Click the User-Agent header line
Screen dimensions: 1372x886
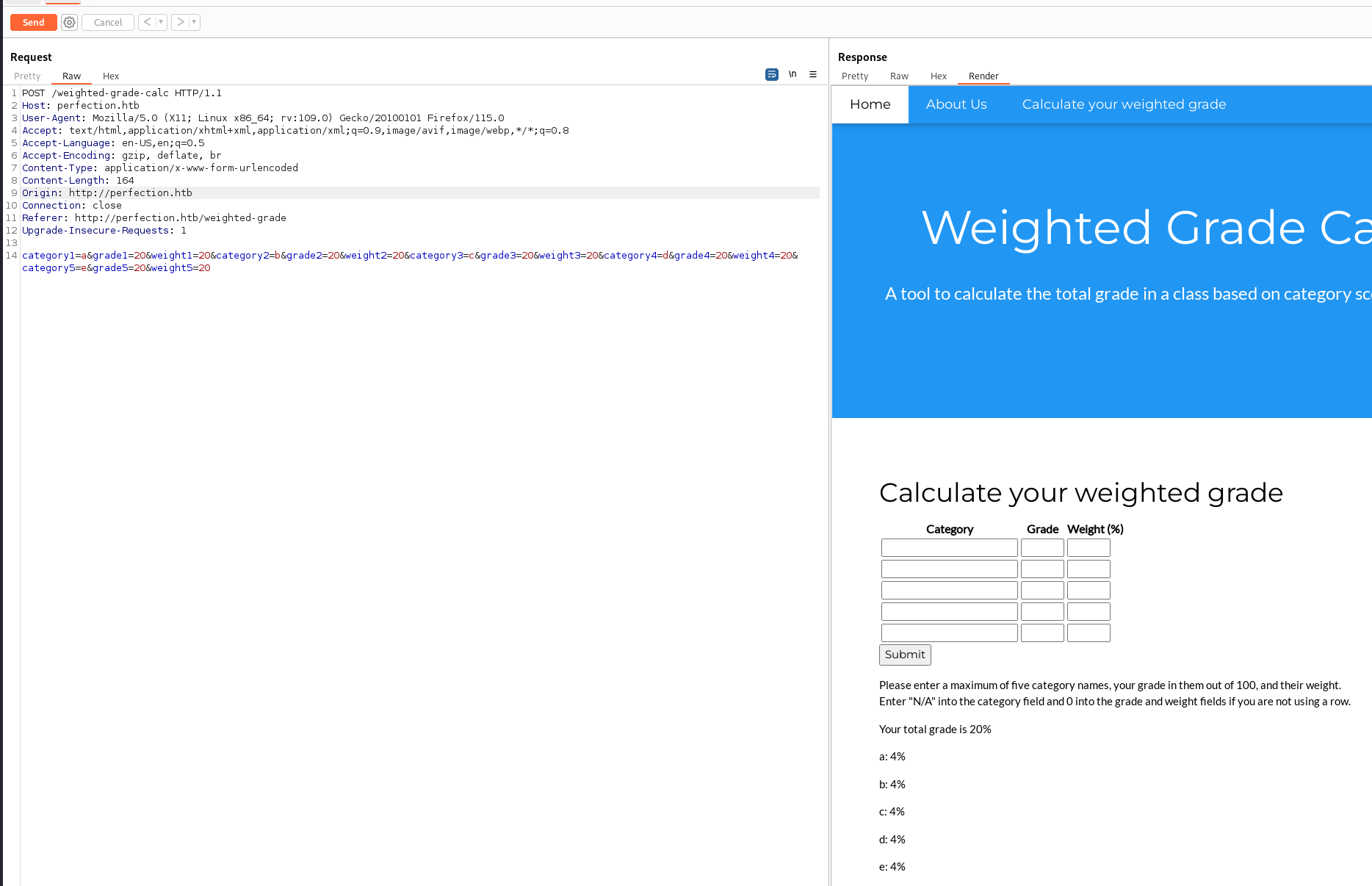tap(263, 118)
